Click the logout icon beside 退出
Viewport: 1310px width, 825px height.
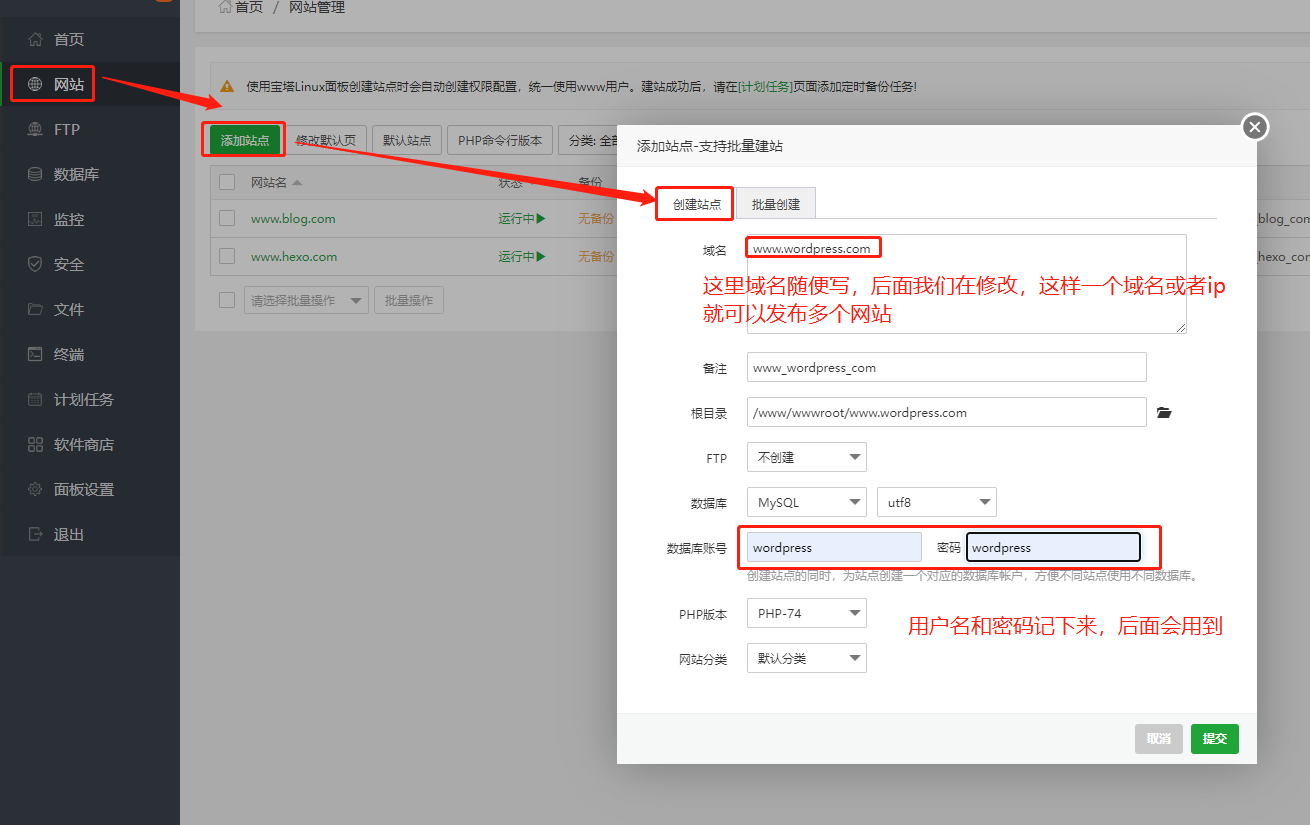[x=35, y=535]
